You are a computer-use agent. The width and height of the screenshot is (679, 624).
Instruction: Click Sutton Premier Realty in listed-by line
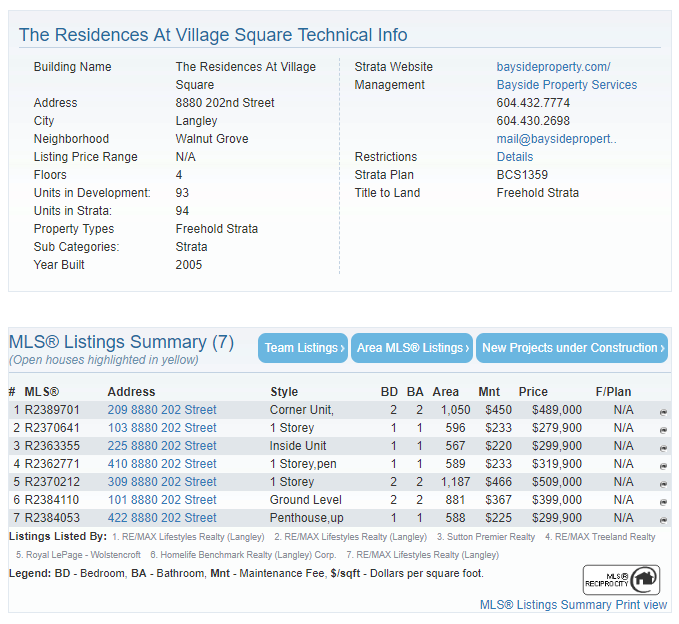491,537
